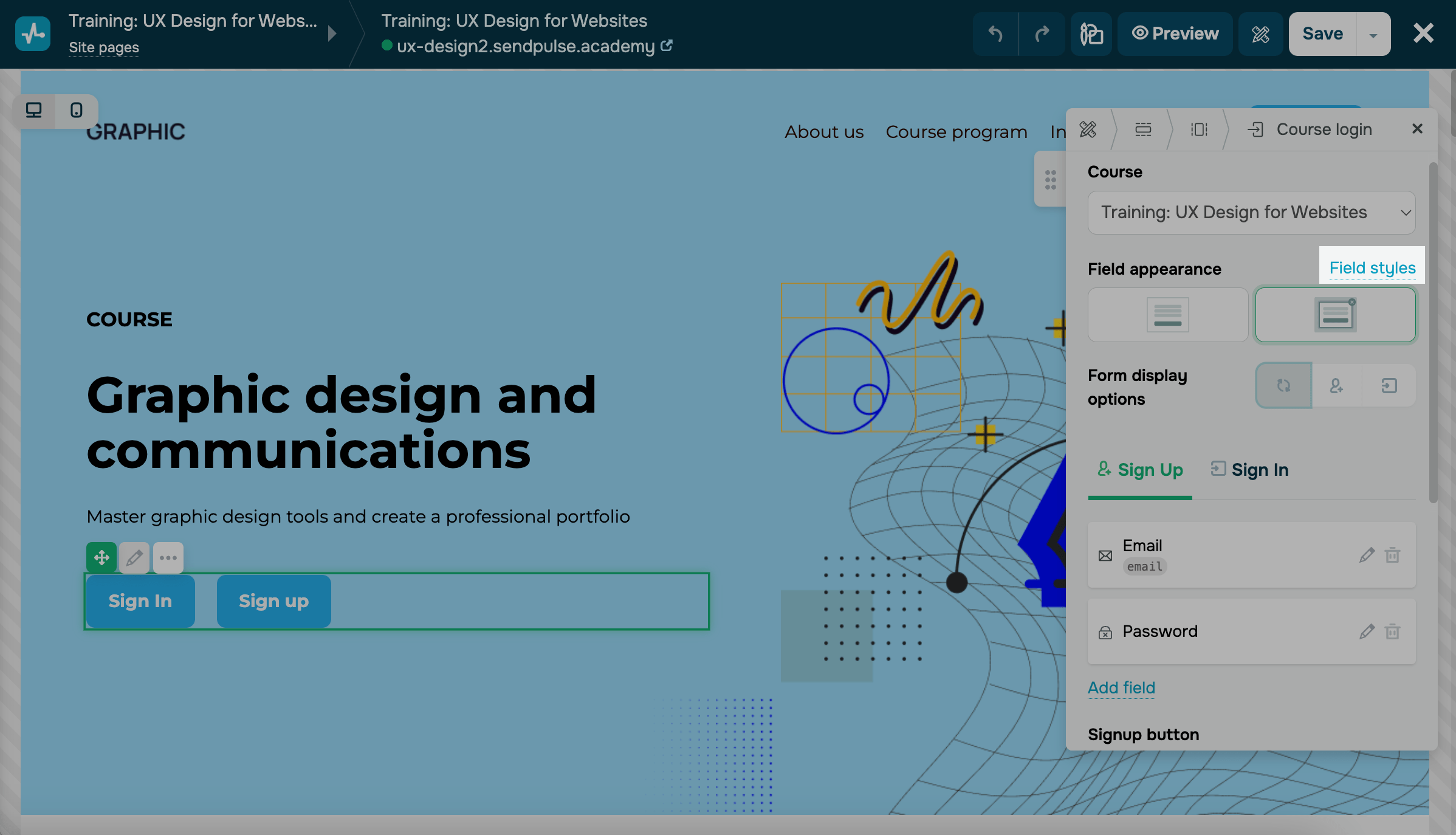This screenshot has width=1456, height=835.
Task: Edit the Email field with the pencil icon
Action: click(x=1367, y=555)
